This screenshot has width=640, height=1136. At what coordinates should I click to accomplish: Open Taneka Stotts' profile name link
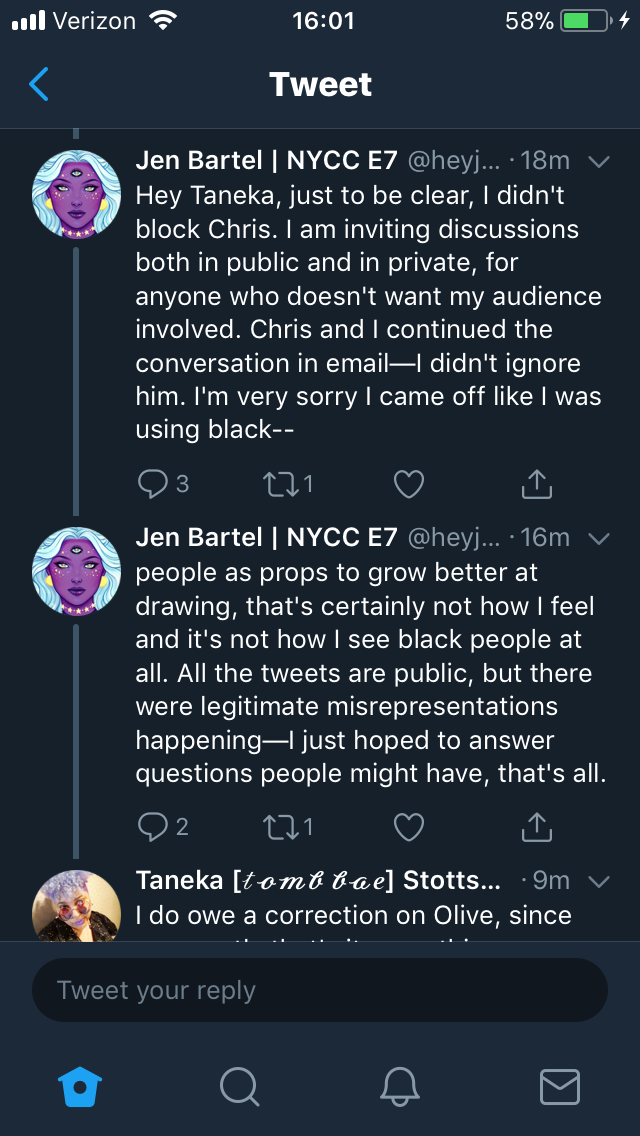(318, 881)
